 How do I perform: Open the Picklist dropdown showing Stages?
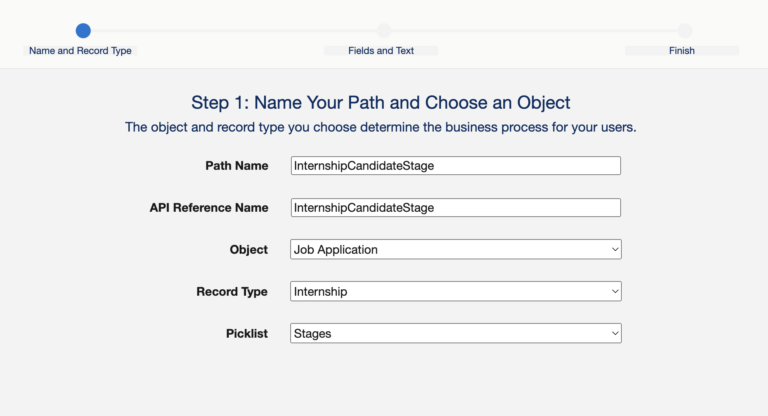(455, 333)
